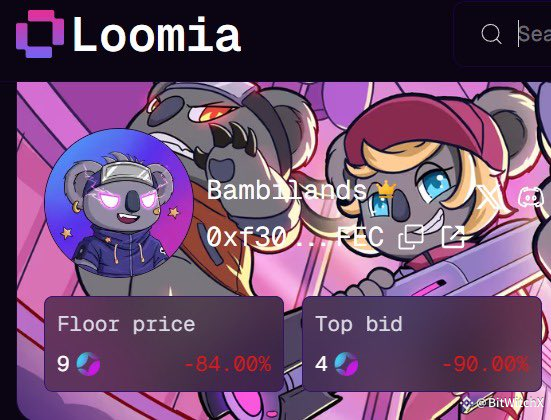
Task: Open contract address in external explorer
Action: [x=453, y=237]
